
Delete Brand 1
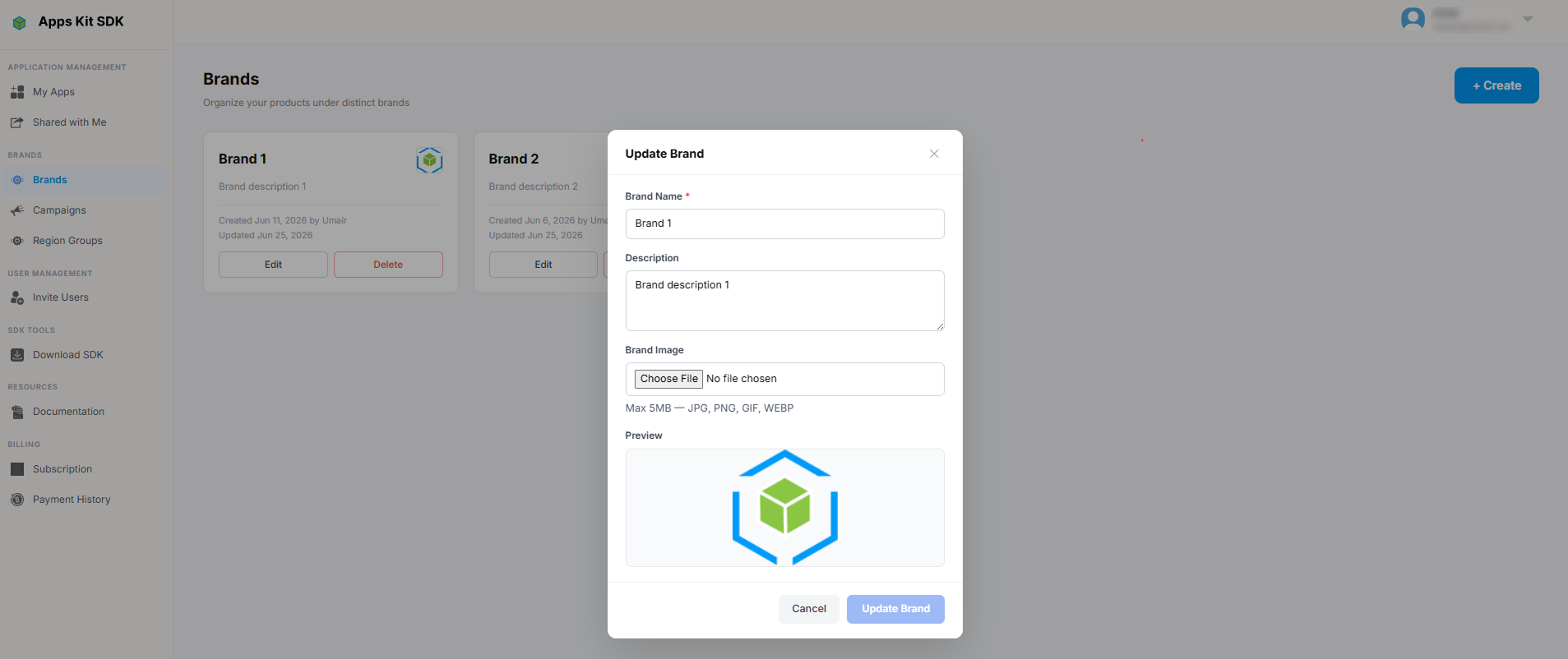[x=388, y=265]
